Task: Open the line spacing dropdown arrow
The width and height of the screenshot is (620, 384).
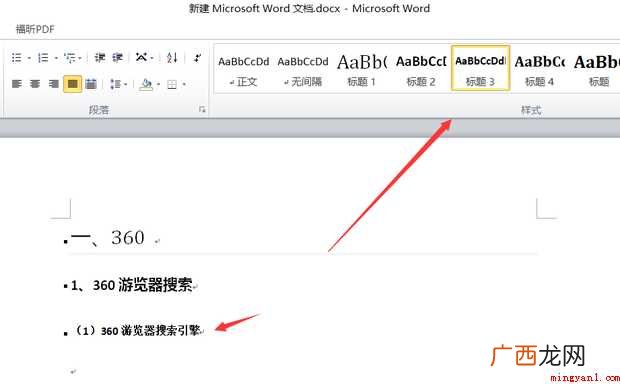Action: [126, 84]
